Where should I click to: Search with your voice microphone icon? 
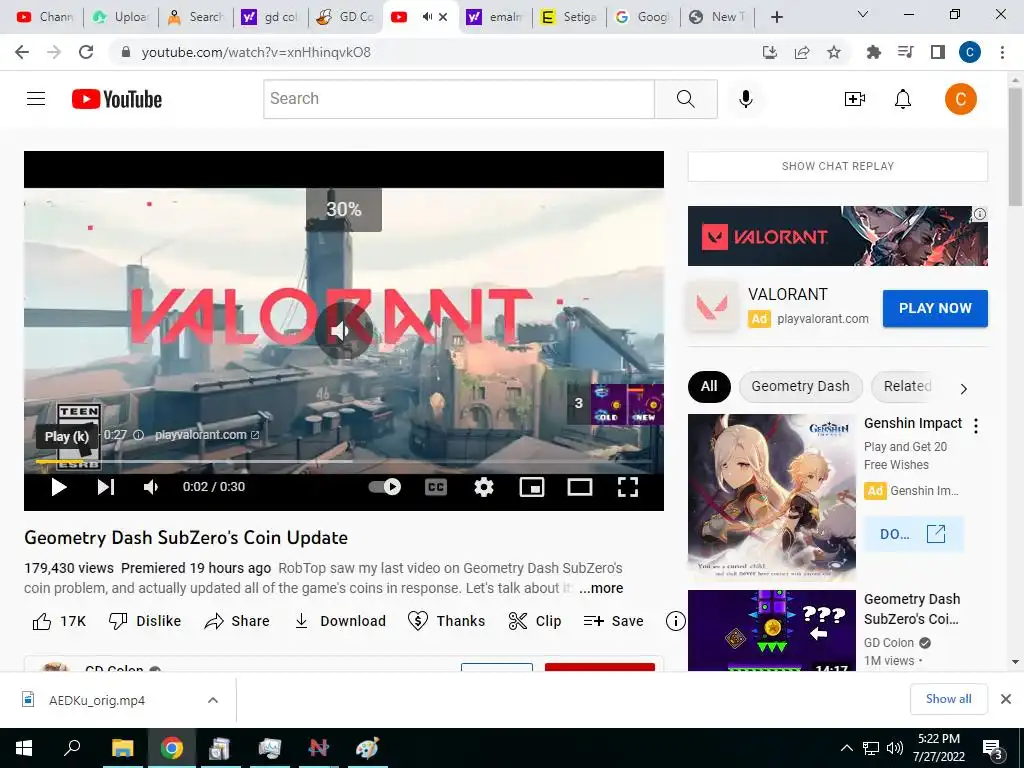tap(746, 99)
